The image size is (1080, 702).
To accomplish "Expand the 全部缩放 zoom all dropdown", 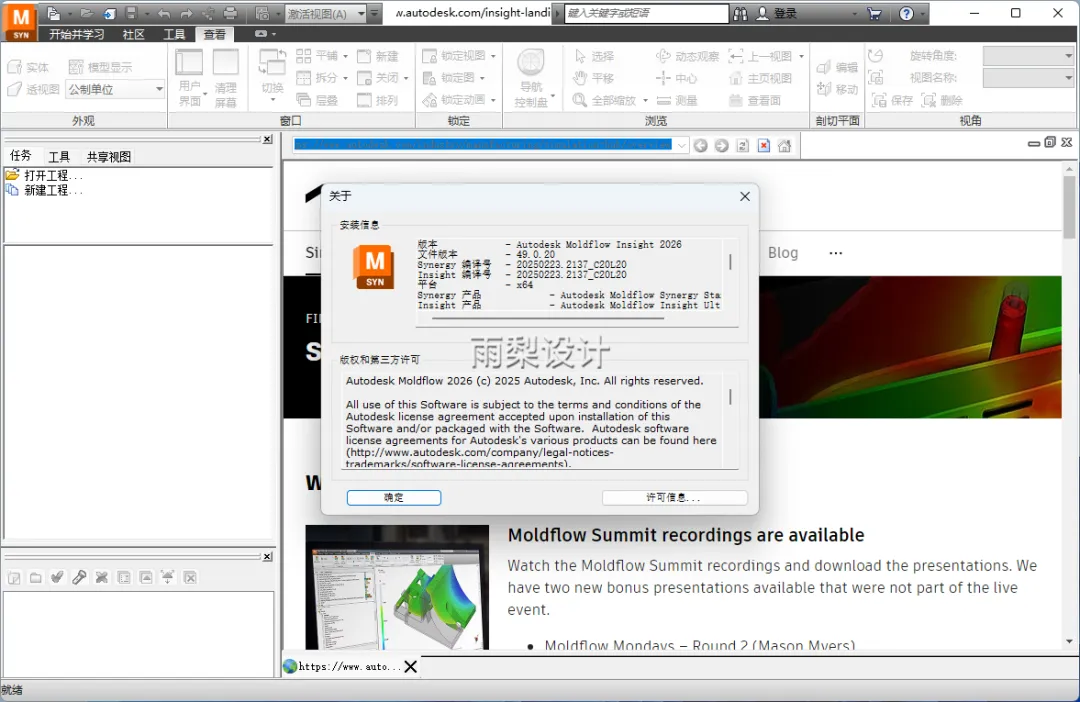I will pyautogui.click(x=645, y=100).
